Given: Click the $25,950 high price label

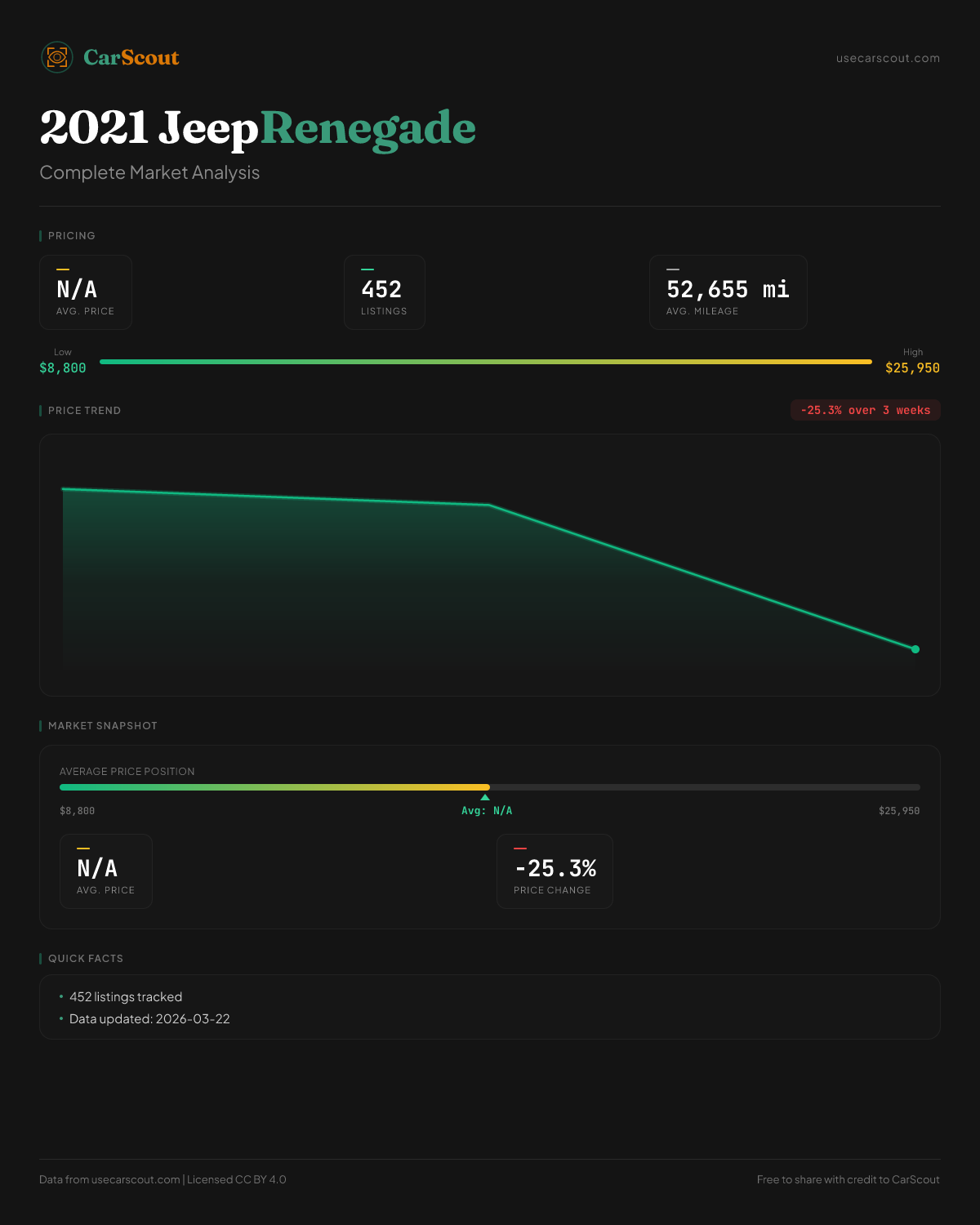Looking at the screenshot, I should 912,368.
